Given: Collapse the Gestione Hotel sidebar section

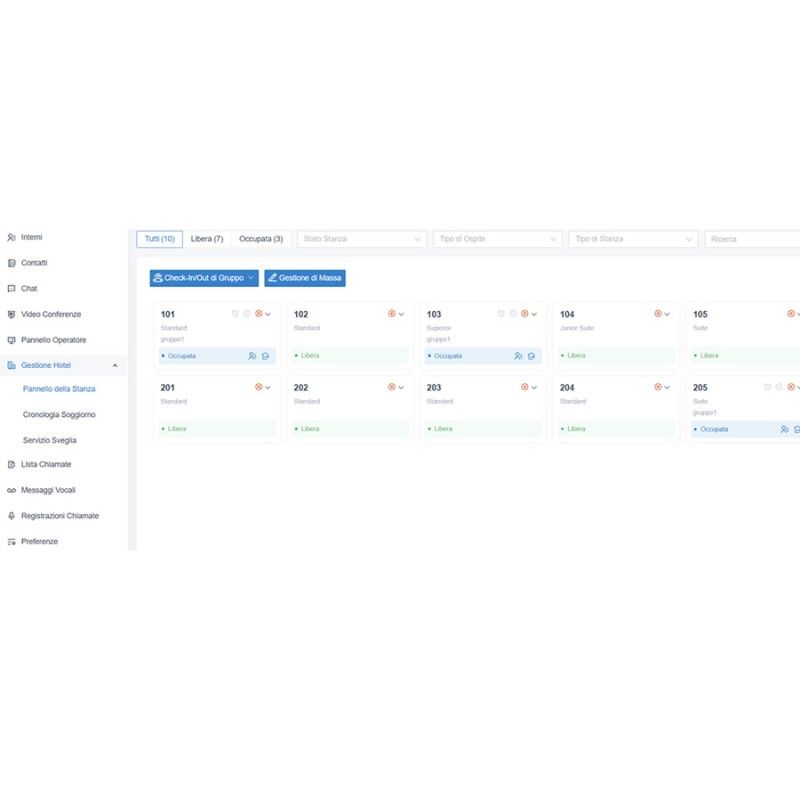Looking at the screenshot, I should point(115,365).
